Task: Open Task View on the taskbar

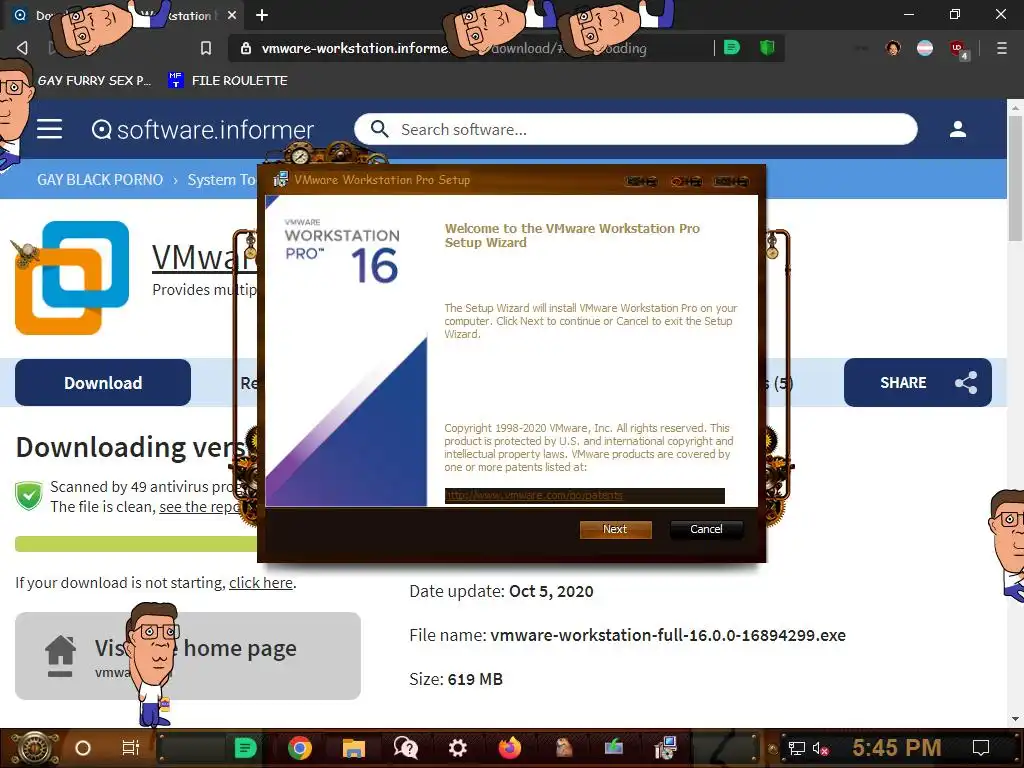Action: point(131,748)
